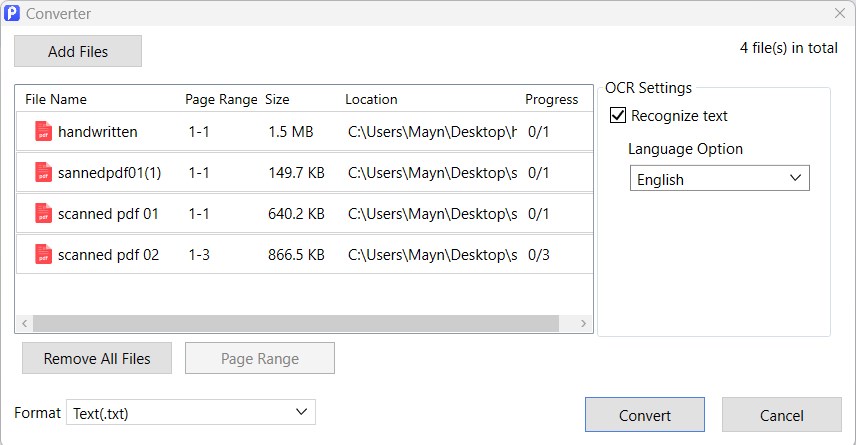856x445 pixels.
Task: Click the File Name column header
Action: point(56,99)
